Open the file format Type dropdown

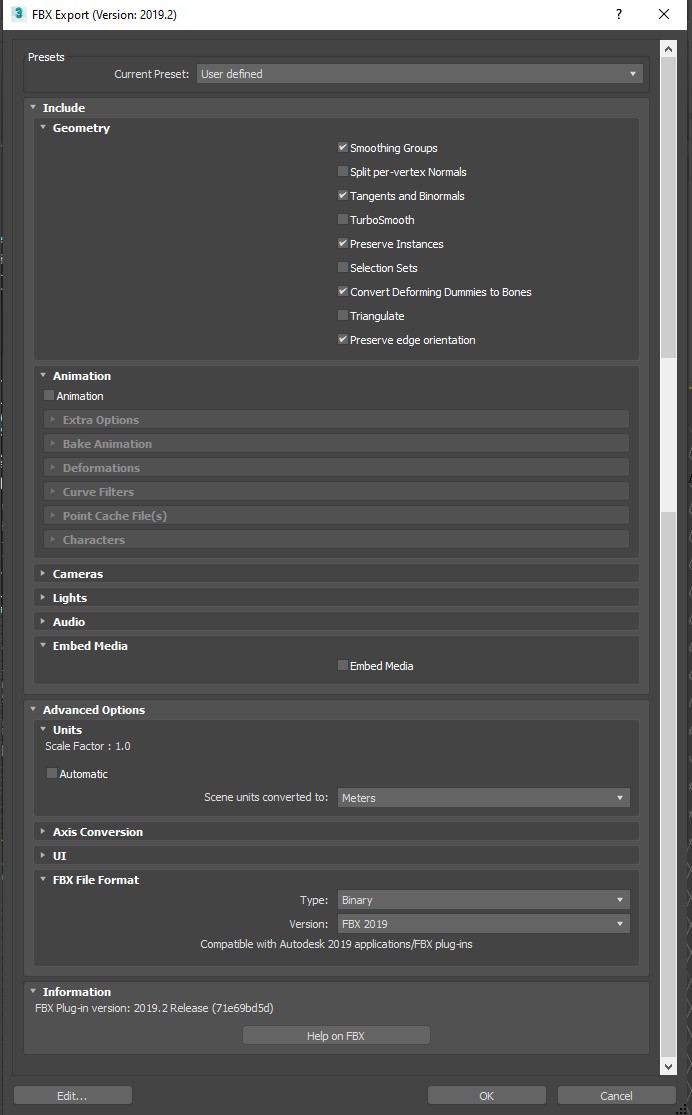tap(483, 900)
